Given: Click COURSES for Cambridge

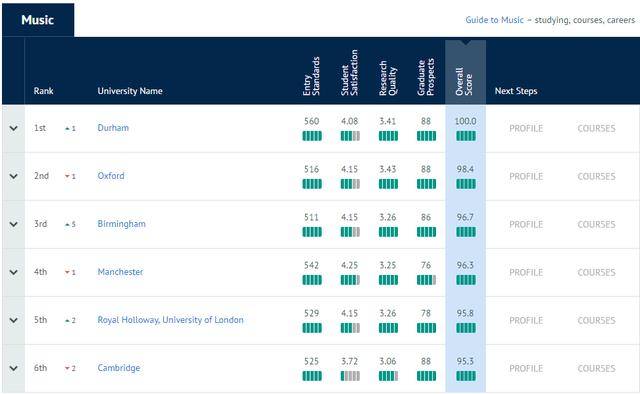Looking at the screenshot, I should point(596,369).
